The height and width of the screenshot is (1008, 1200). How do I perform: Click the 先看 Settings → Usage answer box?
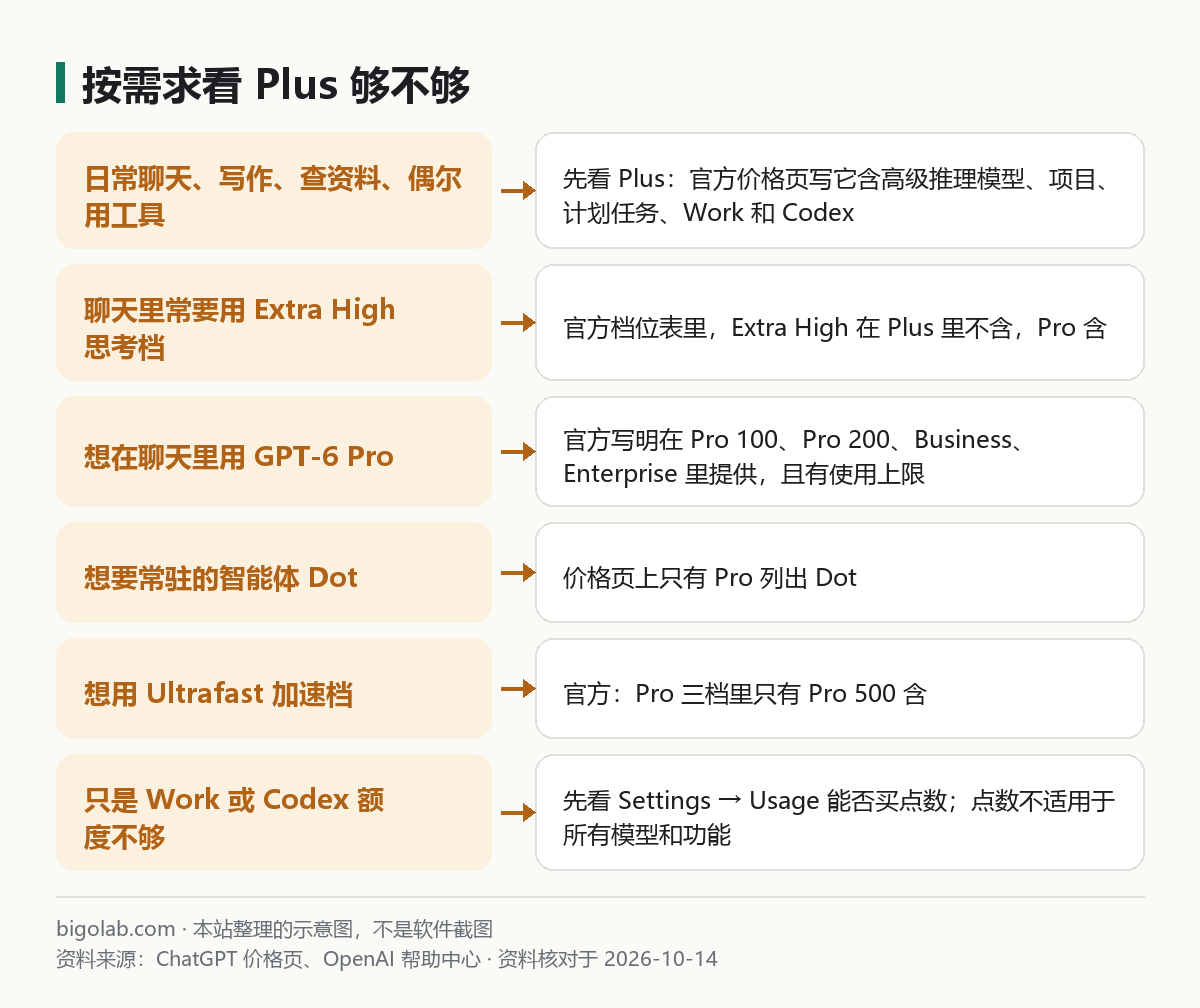click(x=840, y=813)
